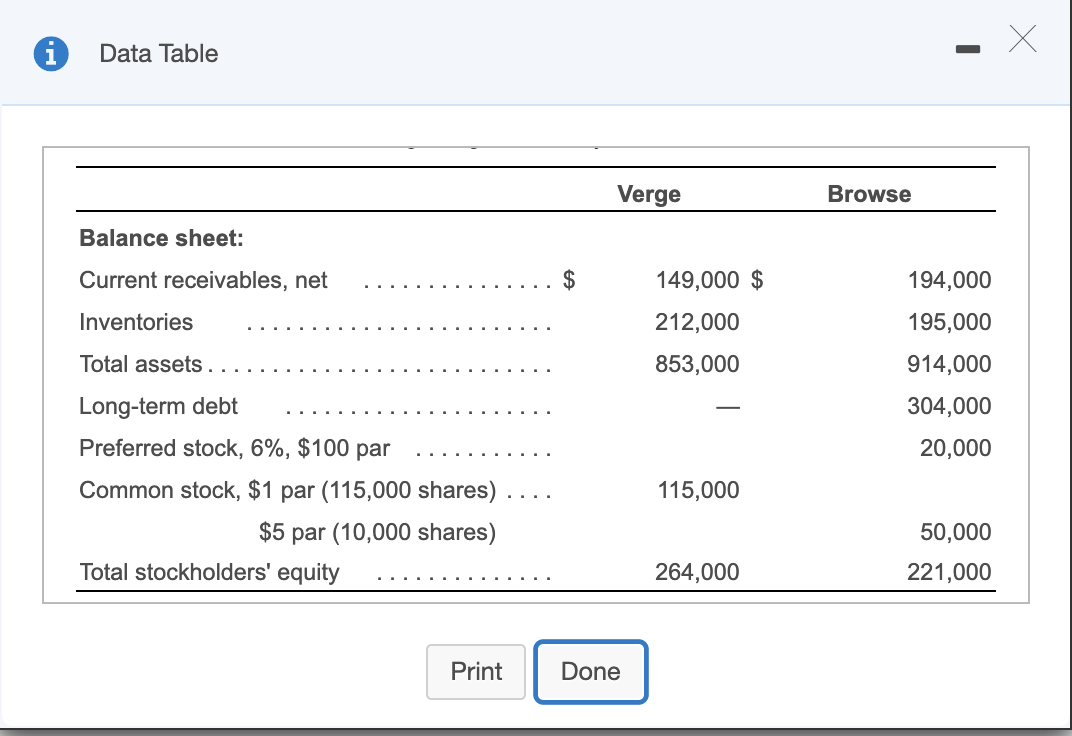The height and width of the screenshot is (736, 1072).
Task: Click the Done button
Action: coord(590,671)
